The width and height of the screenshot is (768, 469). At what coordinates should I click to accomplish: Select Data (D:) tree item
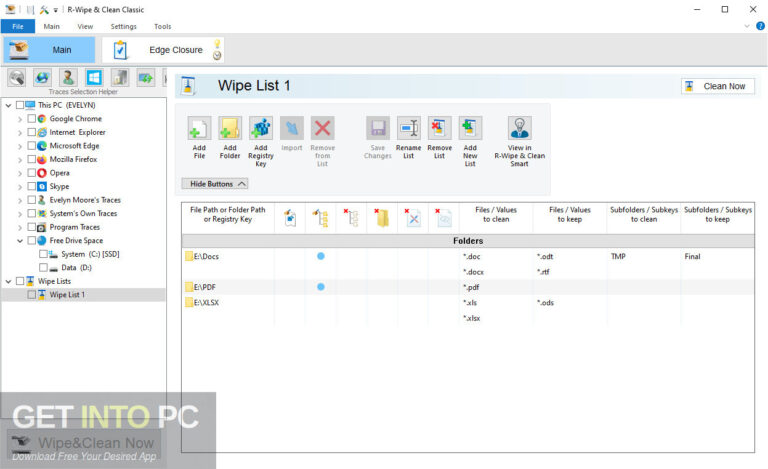[76, 268]
